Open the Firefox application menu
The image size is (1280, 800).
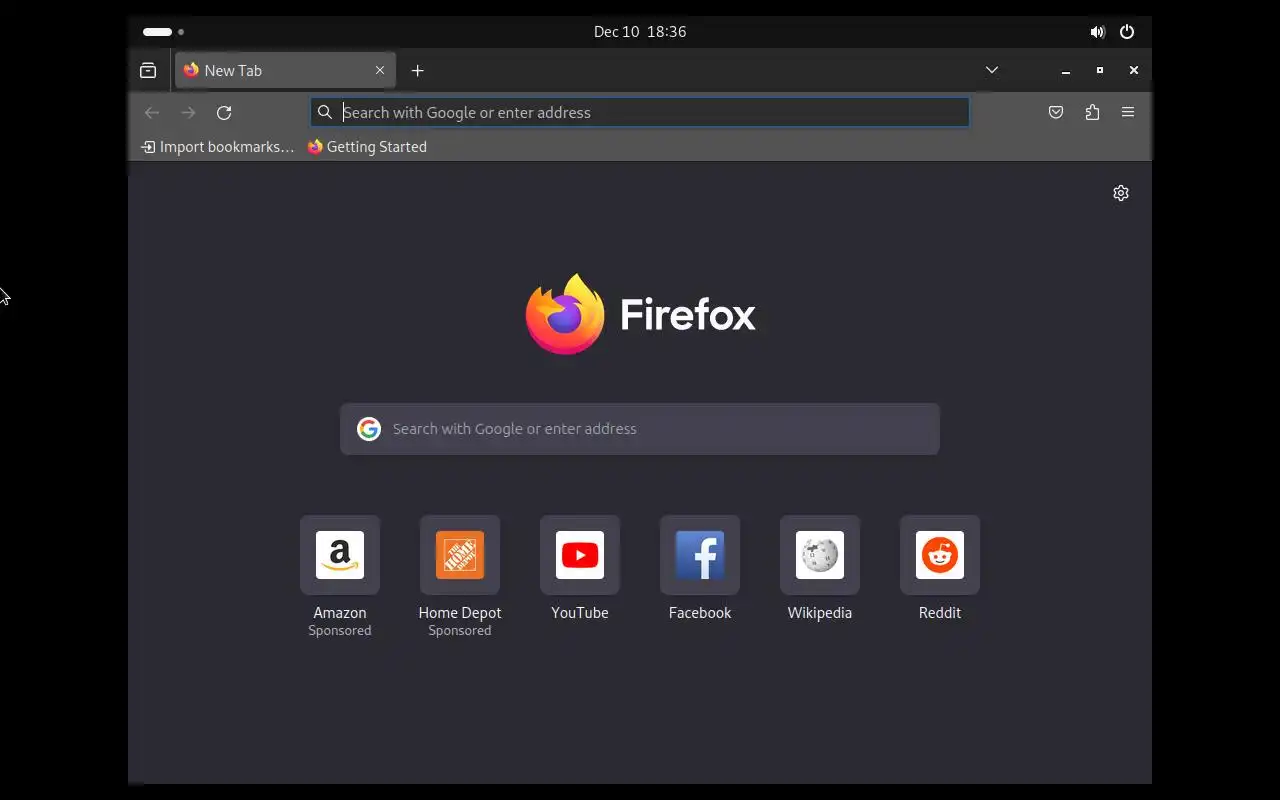click(x=1128, y=112)
